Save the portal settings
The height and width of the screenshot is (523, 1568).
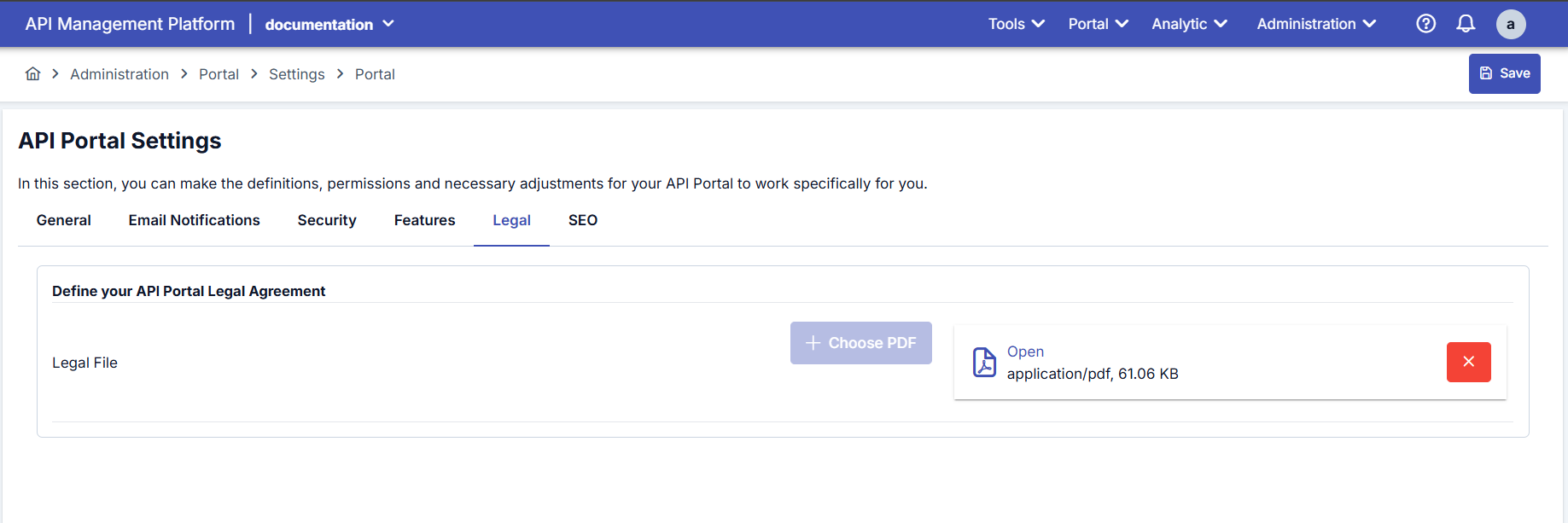1504,73
